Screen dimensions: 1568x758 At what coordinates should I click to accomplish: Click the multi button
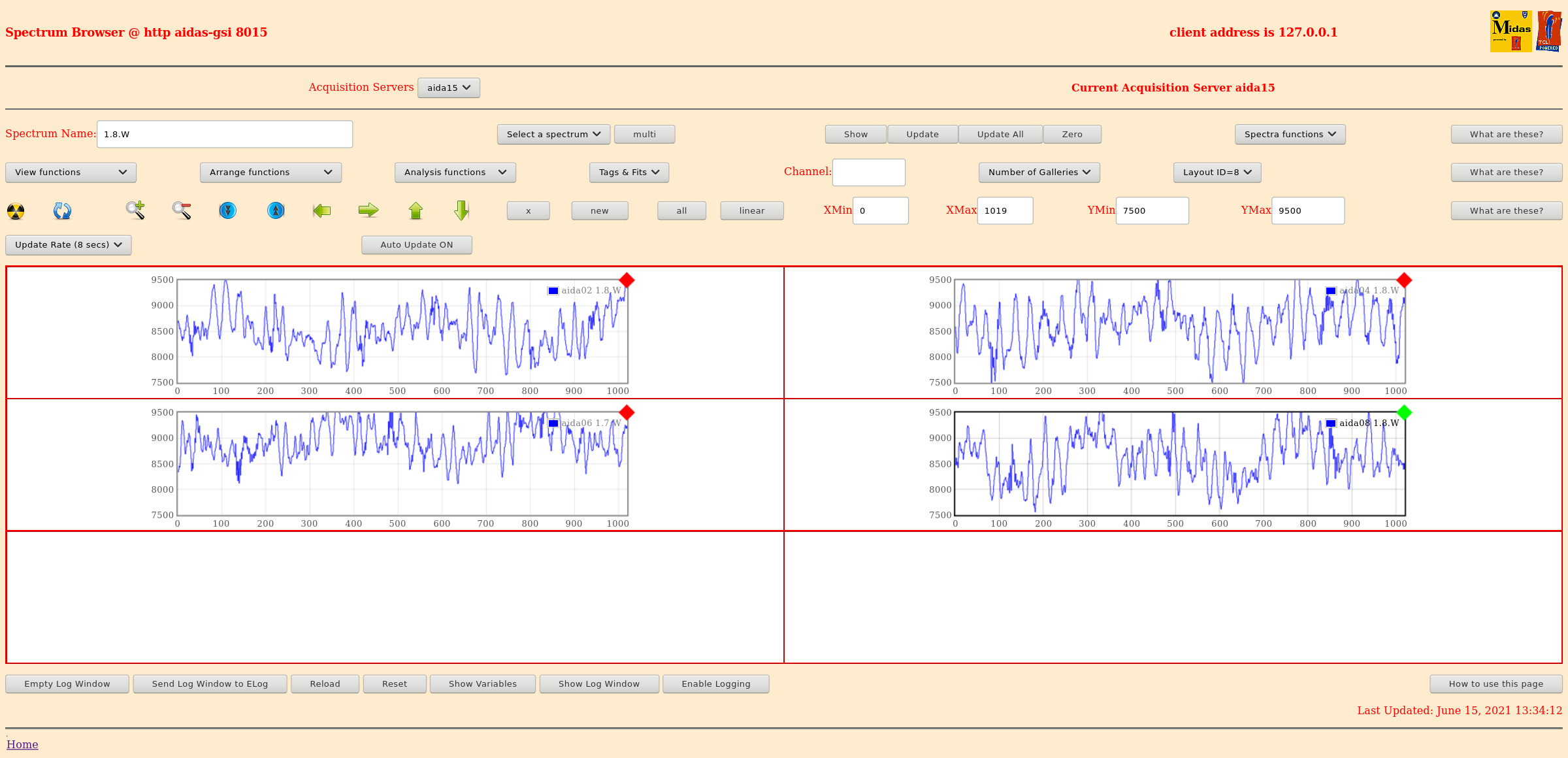coord(644,134)
